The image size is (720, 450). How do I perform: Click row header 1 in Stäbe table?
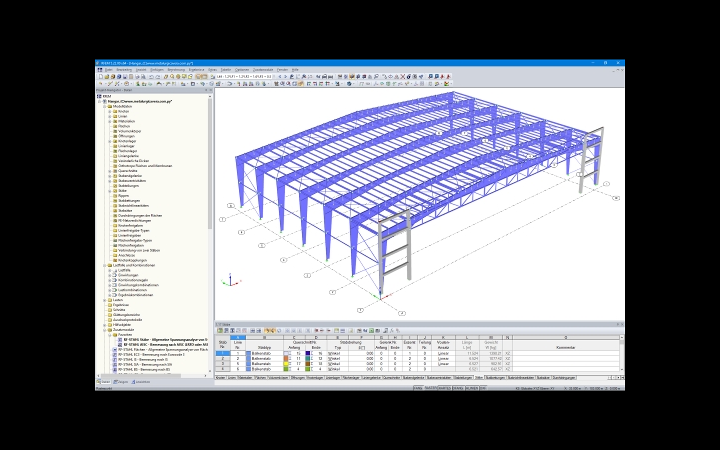coord(223,354)
